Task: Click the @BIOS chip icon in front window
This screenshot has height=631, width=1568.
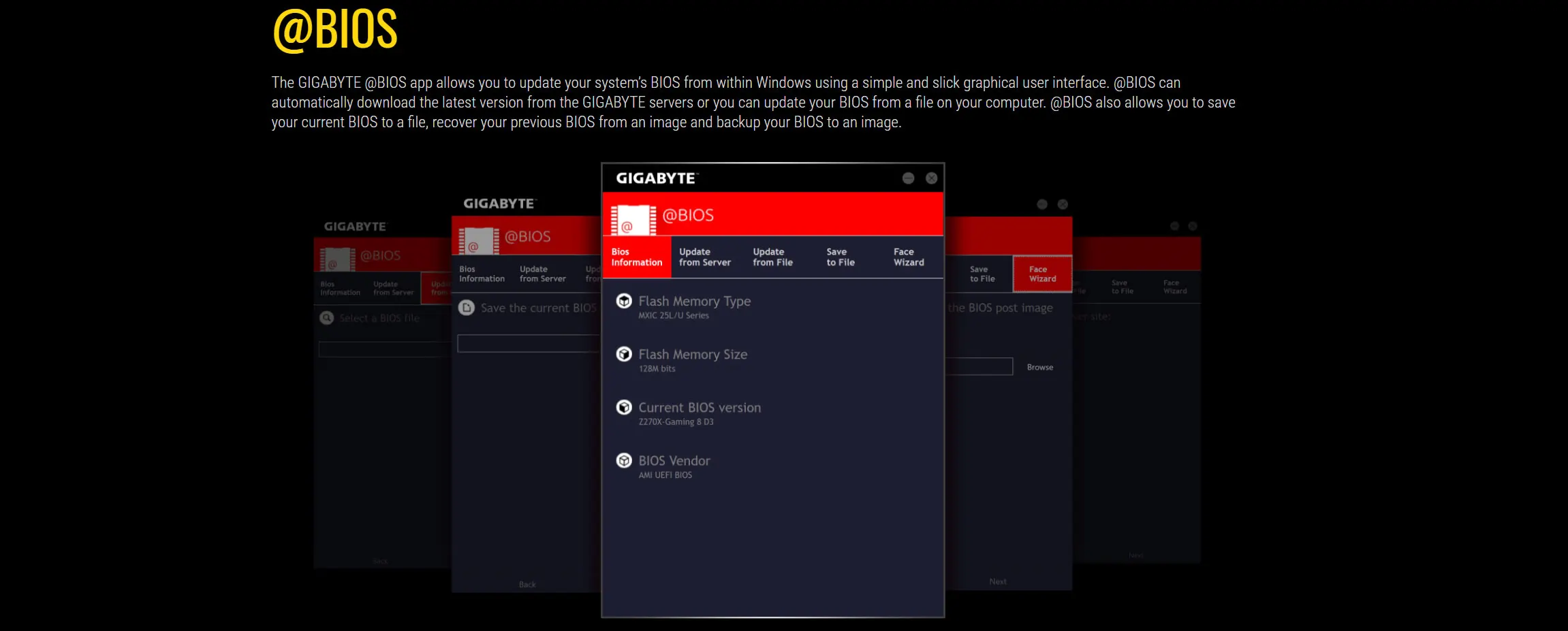Action: tap(633, 220)
